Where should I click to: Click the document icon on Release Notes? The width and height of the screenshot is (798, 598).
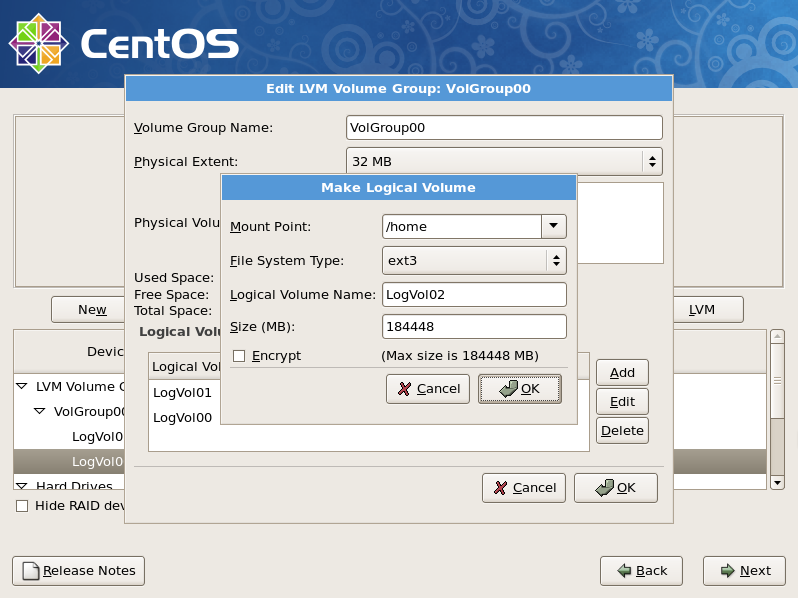[x=31, y=571]
